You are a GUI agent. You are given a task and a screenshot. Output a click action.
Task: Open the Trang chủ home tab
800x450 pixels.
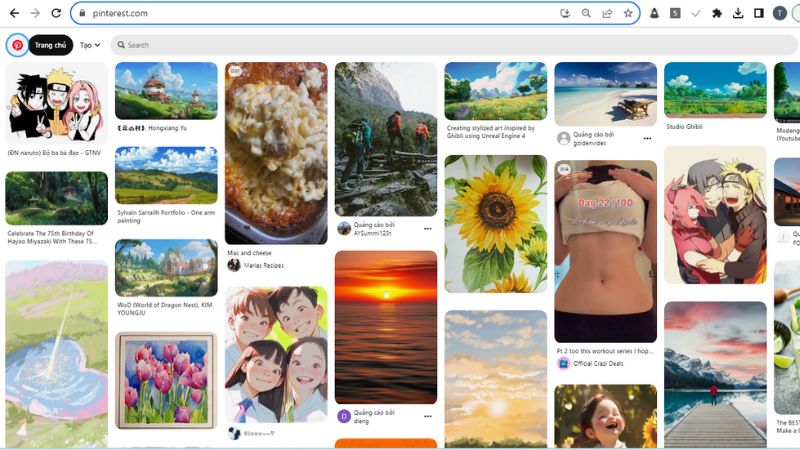click(x=50, y=45)
